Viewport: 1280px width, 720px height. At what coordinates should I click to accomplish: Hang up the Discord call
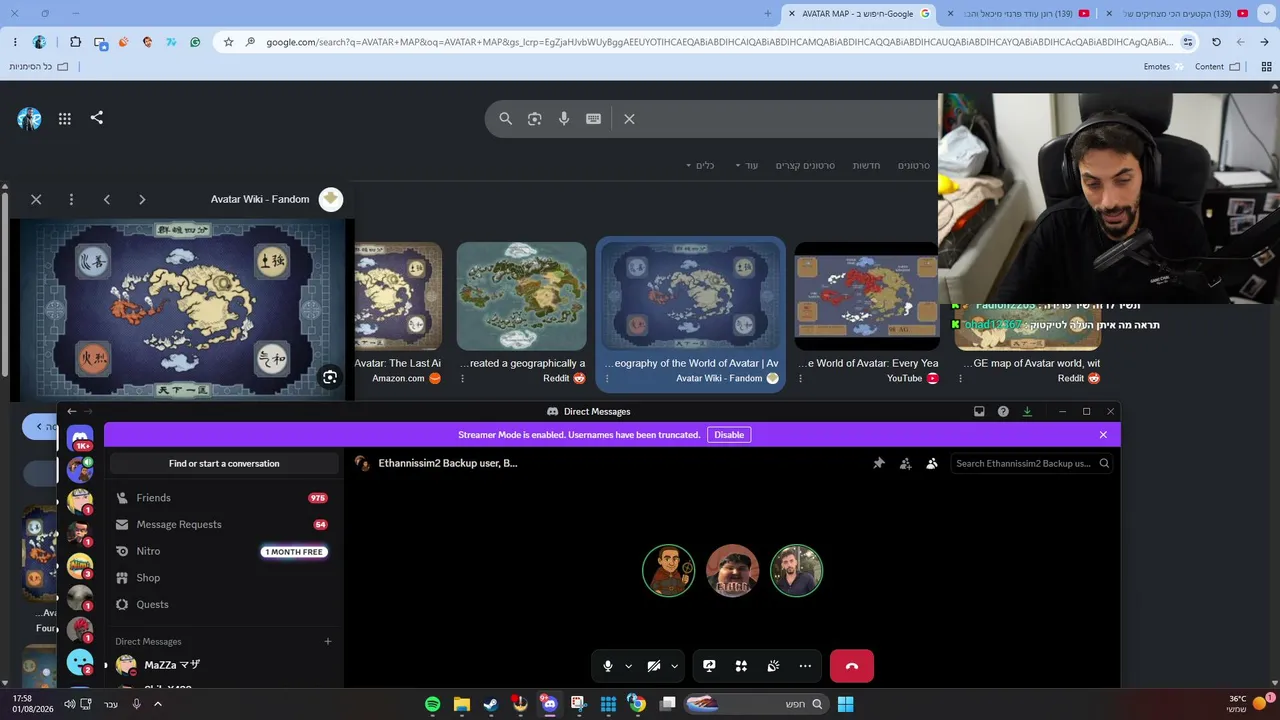tap(852, 666)
